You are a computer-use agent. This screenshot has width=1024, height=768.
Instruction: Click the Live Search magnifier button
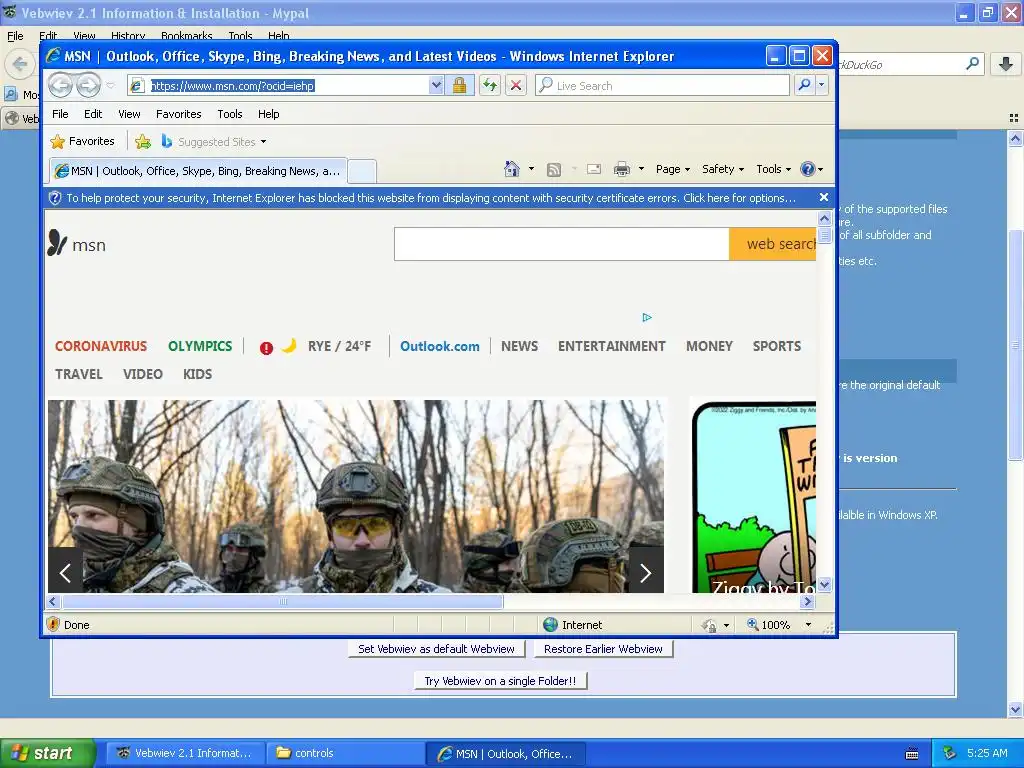click(x=805, y=85)
